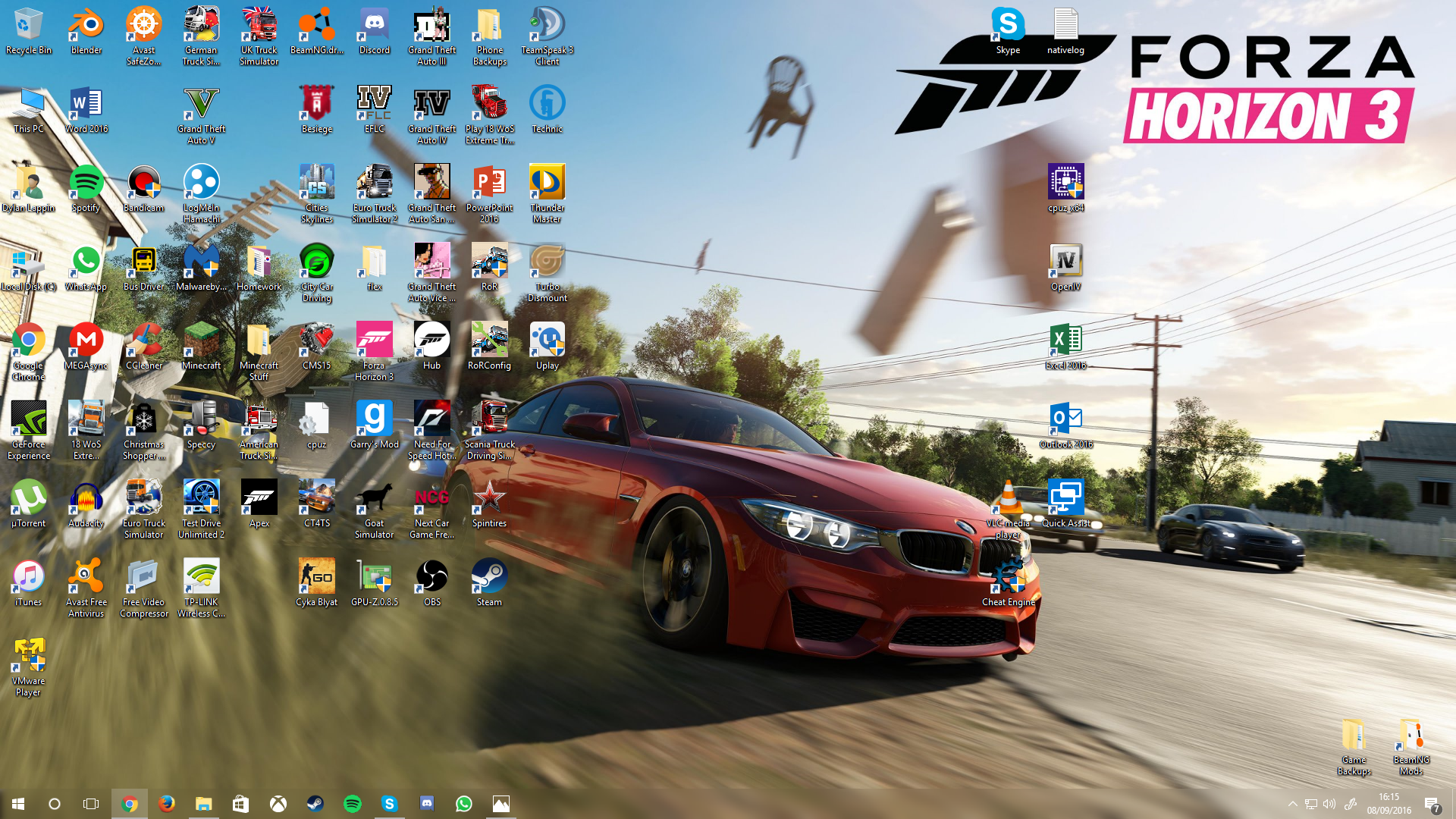Open the taskbar clock and calendar
This screenshot has height=819, width=1456.
1389,804
